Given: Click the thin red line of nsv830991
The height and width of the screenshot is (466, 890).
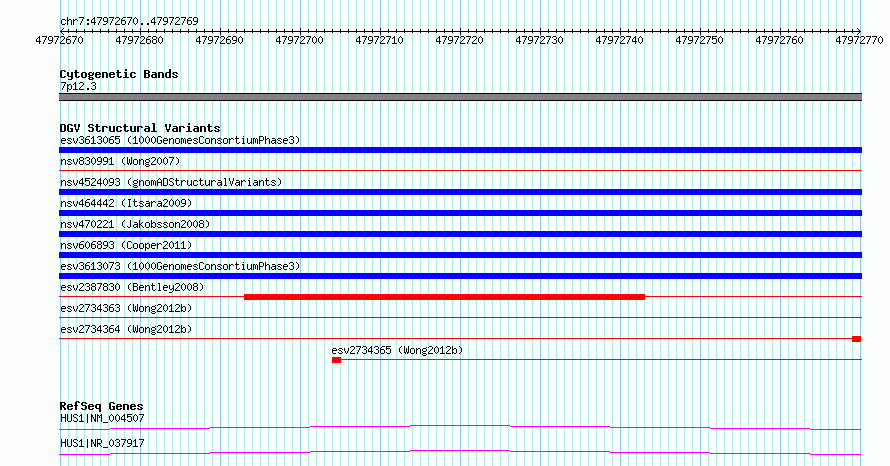Looking at the screenshot, I should (x=460, y=171).
